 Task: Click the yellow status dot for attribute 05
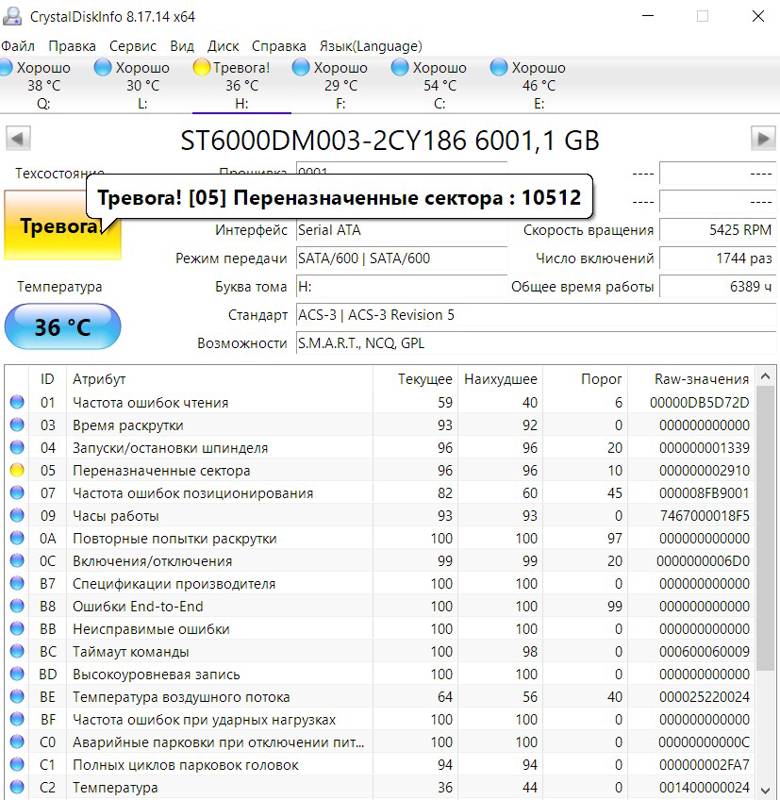[x=17, y=470]
